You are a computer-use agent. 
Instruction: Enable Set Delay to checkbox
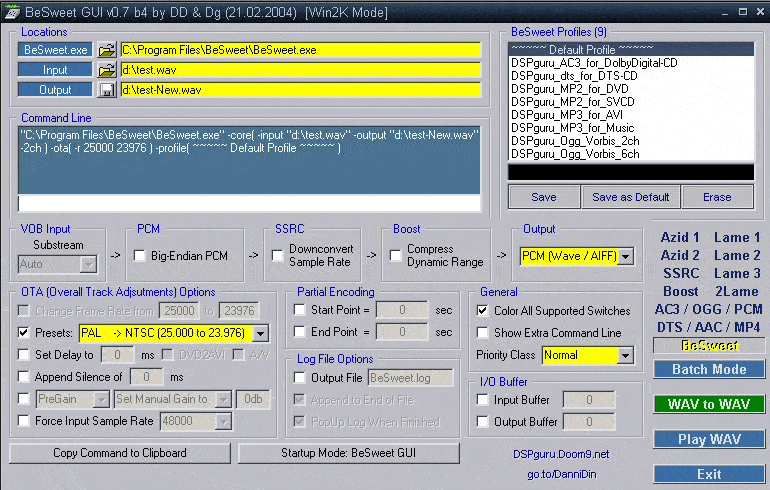[23, 354]
